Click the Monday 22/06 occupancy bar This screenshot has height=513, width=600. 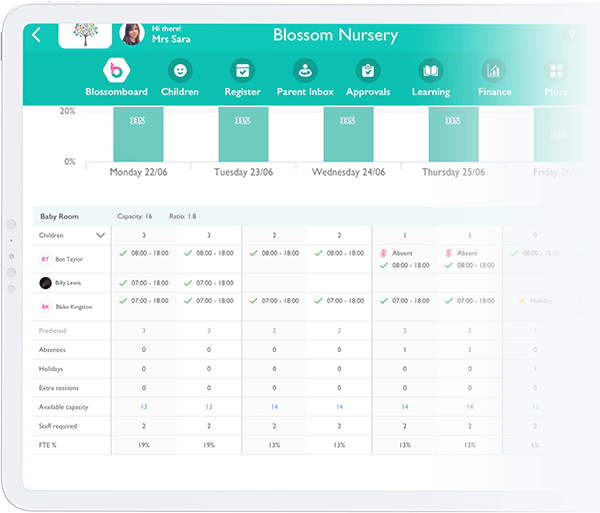coord(139,134)
